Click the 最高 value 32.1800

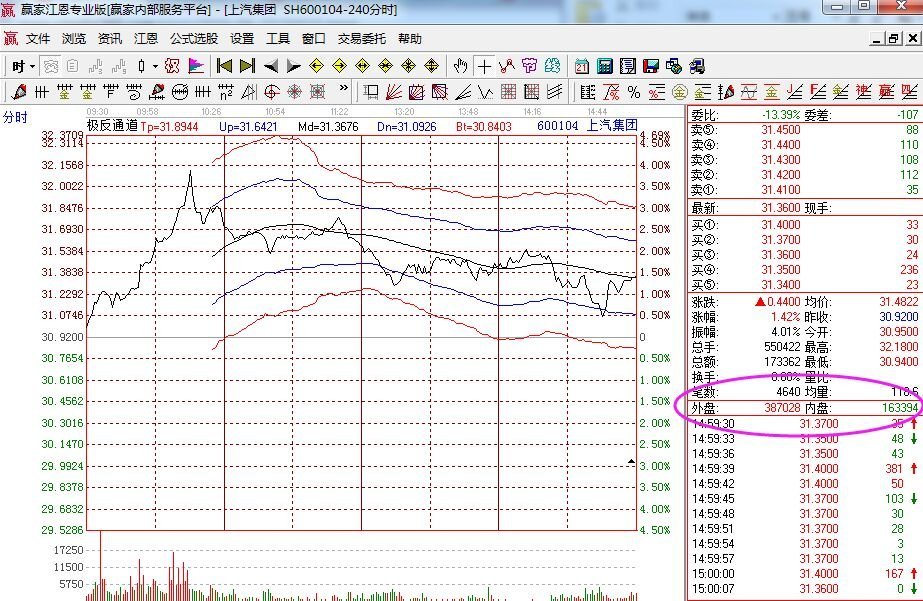pyautogui.click(x=898, y=347)
